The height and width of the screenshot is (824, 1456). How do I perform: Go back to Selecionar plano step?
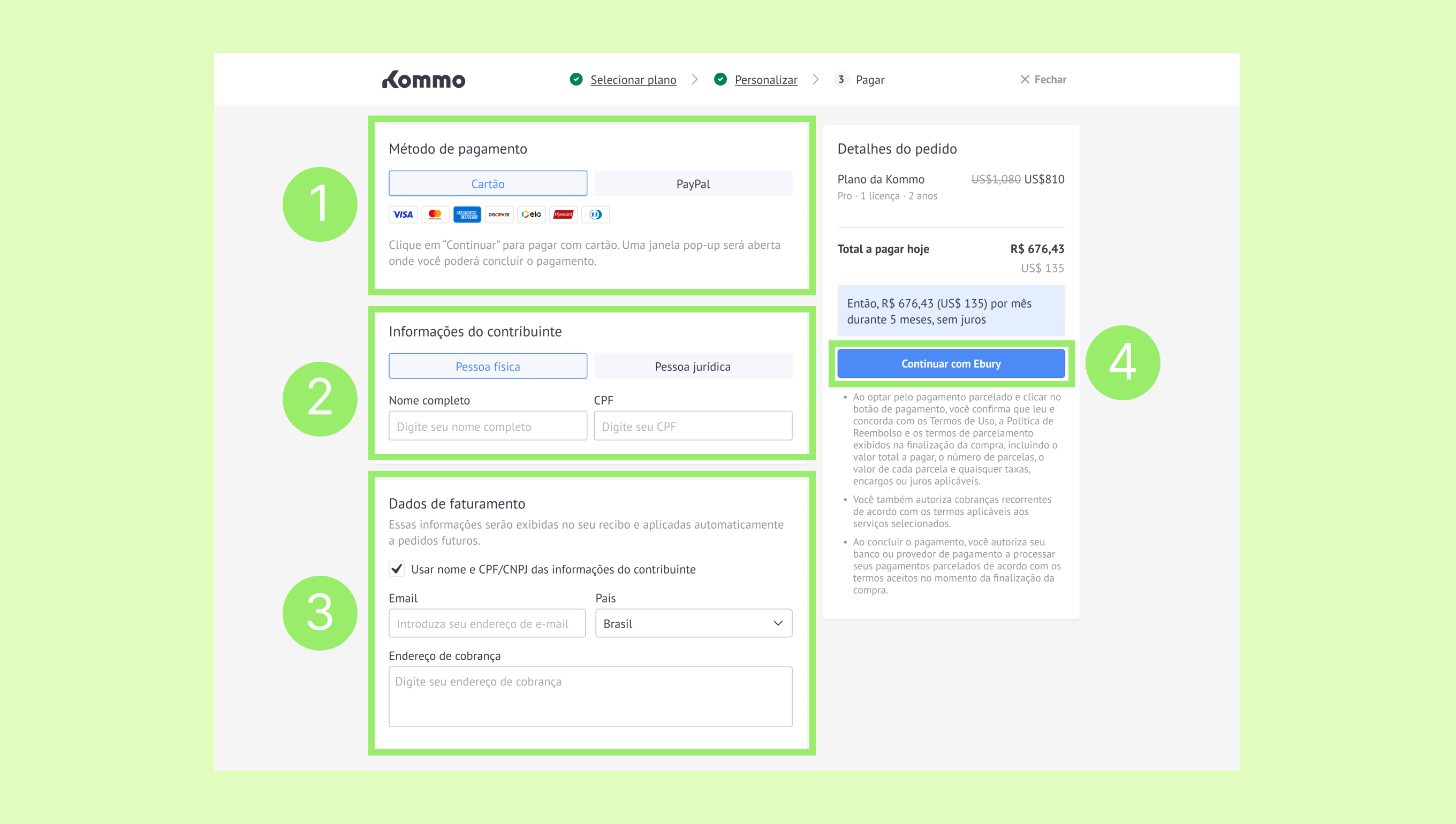(633, 80)
